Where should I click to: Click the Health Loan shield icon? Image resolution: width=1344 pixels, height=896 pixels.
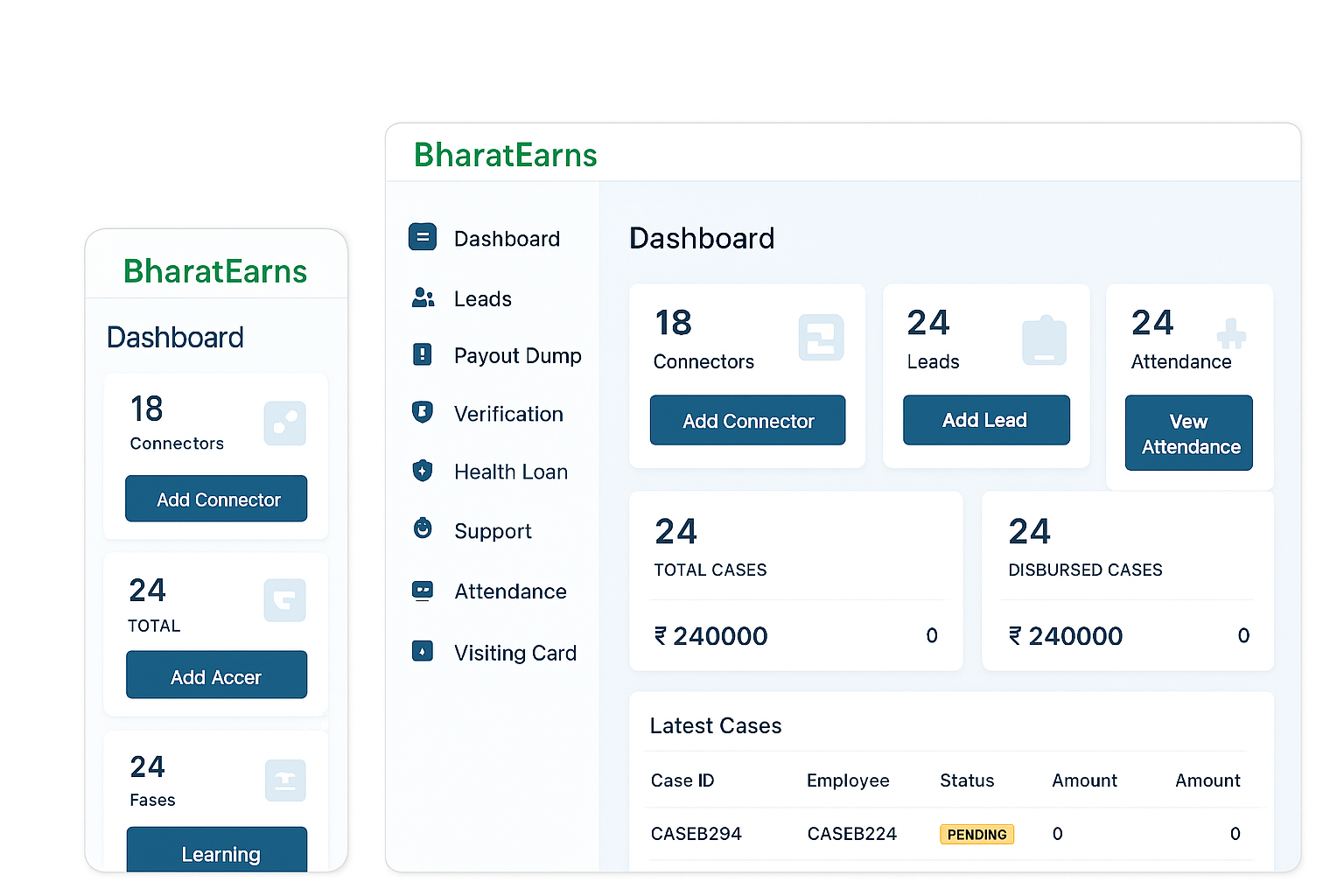[423, 471]
